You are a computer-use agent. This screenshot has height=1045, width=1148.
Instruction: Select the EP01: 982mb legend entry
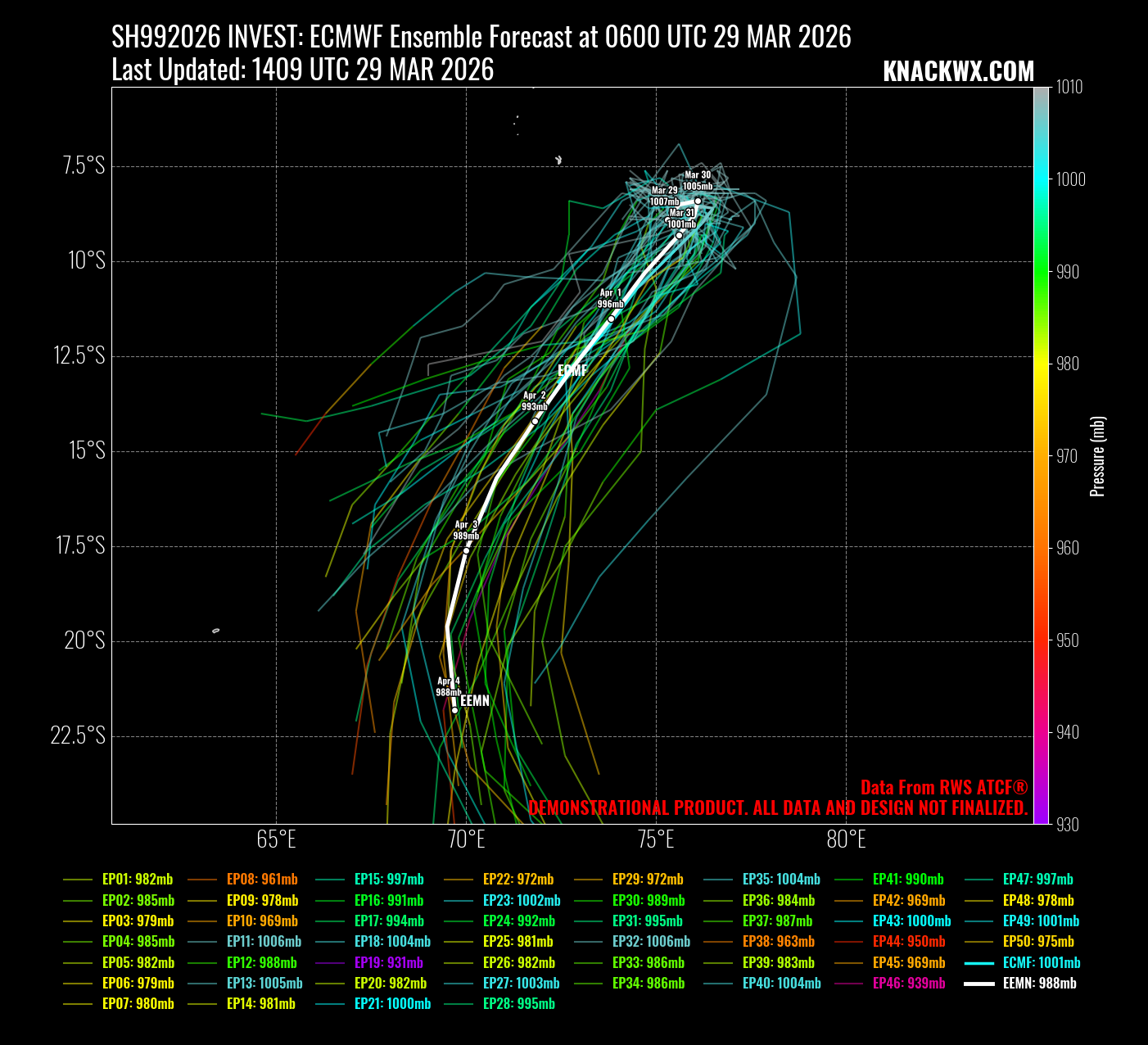point(137,879)
